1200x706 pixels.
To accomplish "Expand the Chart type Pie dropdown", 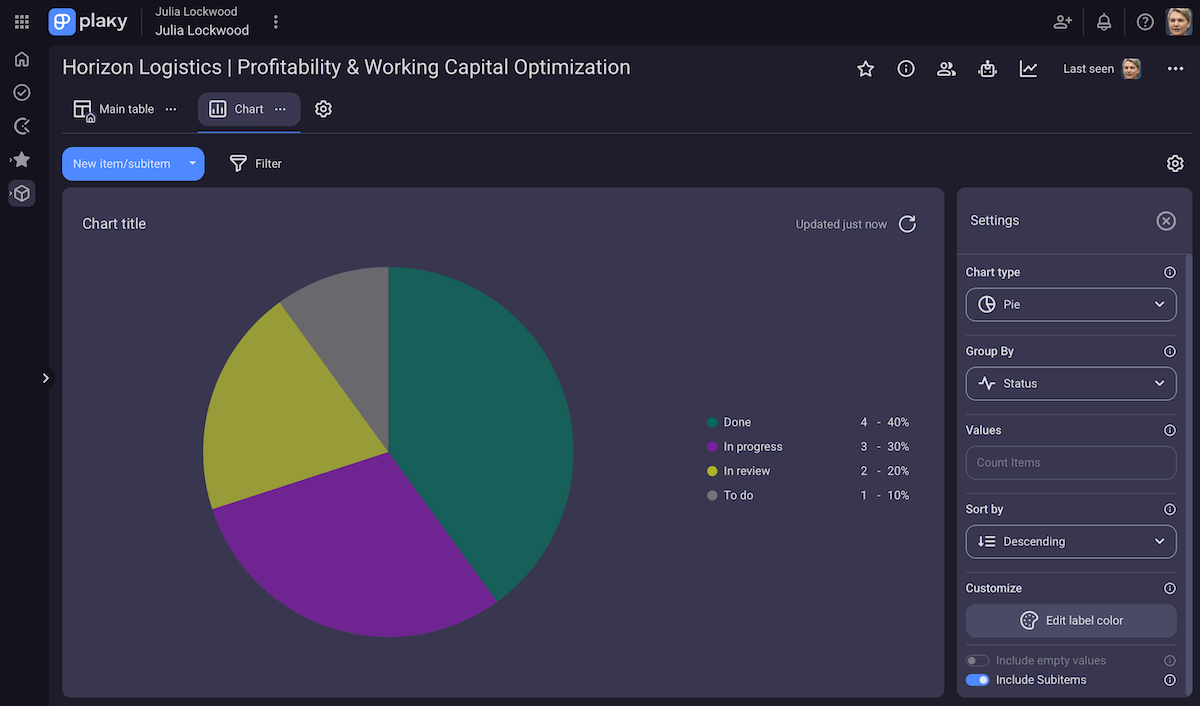I will tap(1070, 304).
